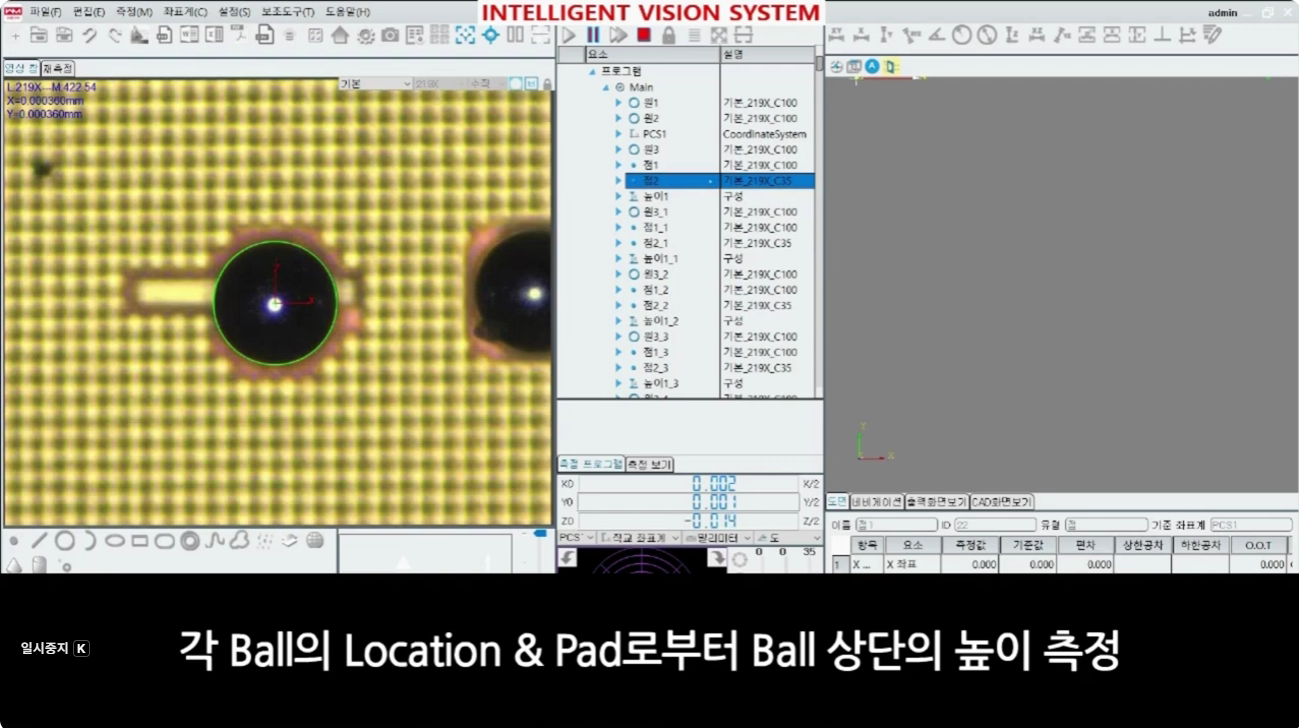Click the home icon in main toolbar
The height and width of the screenshot is (728, 1299).
(x=340, y=35)
